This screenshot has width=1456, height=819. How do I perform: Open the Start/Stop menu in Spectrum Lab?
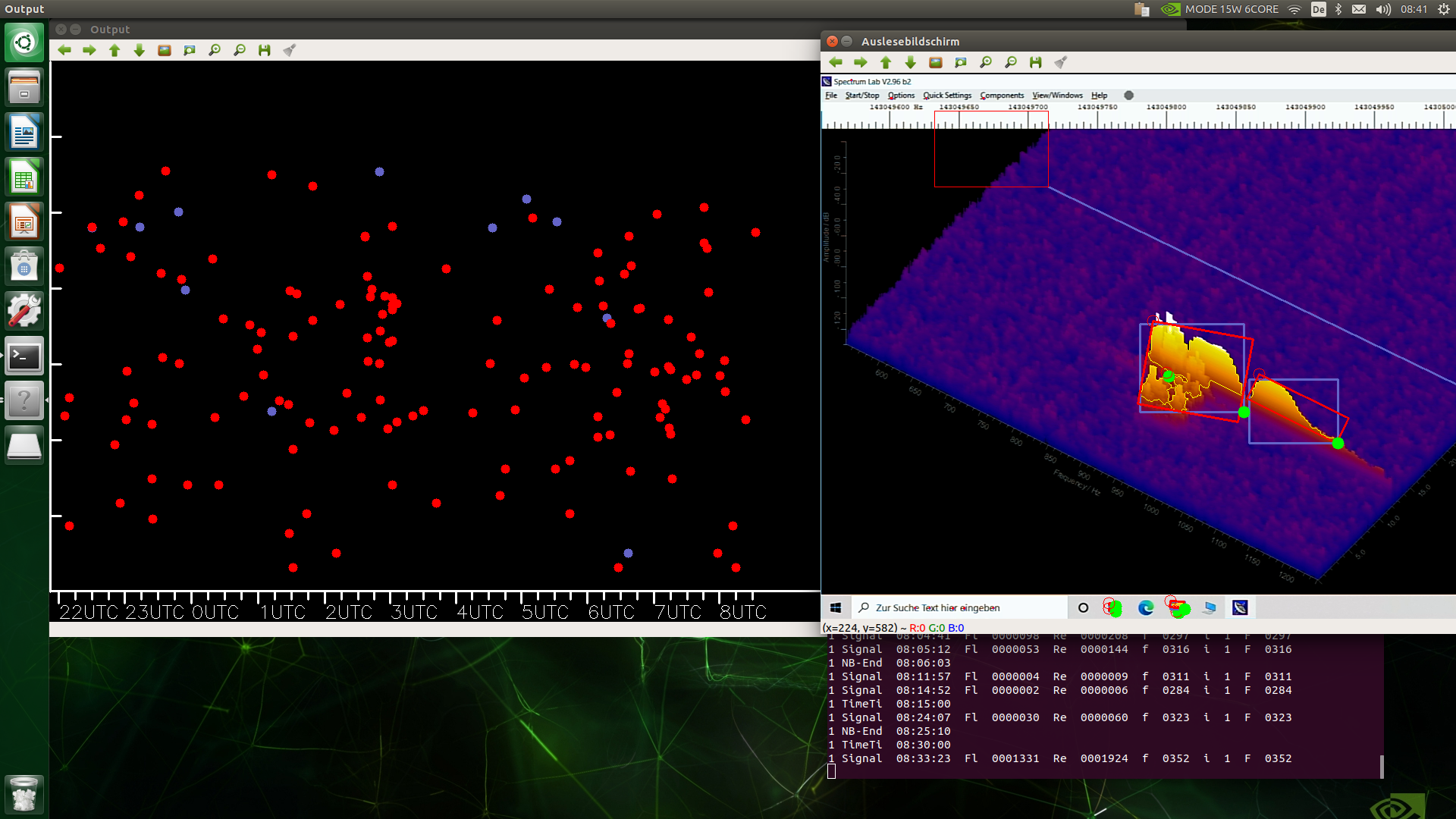[x=862, y=96]
